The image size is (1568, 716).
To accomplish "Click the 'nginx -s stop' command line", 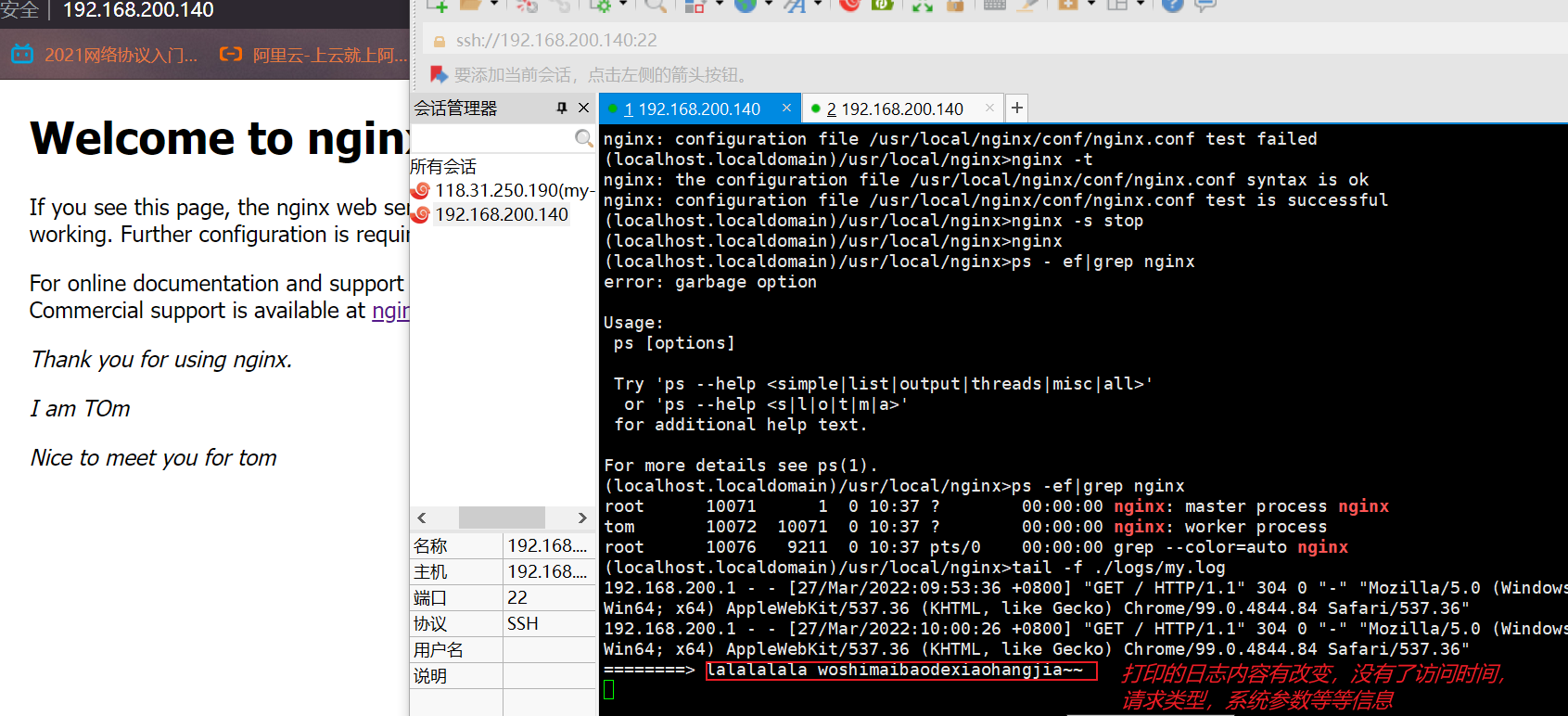I will (x=873, y=221).
